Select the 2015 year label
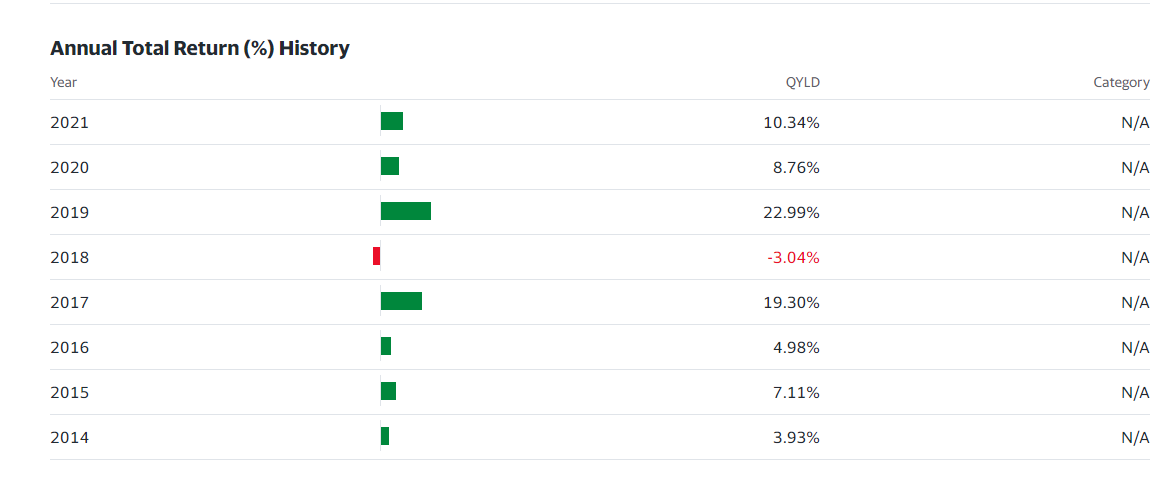 click(69, 392)
